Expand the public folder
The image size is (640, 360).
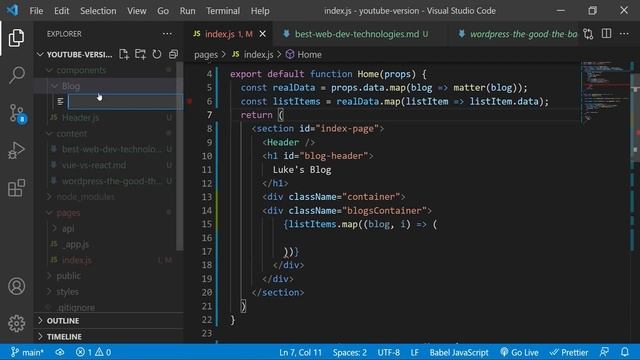[68, 276]
